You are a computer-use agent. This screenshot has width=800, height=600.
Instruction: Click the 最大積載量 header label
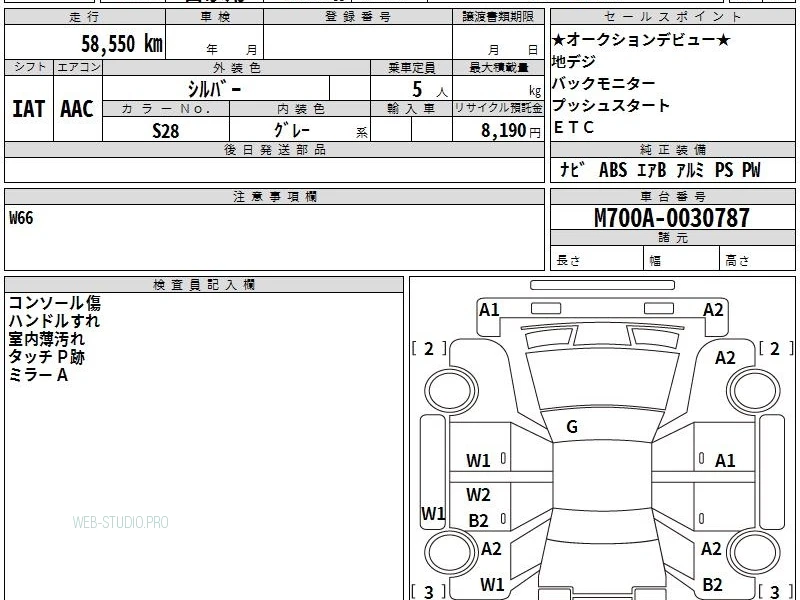(x=498, y=67)
